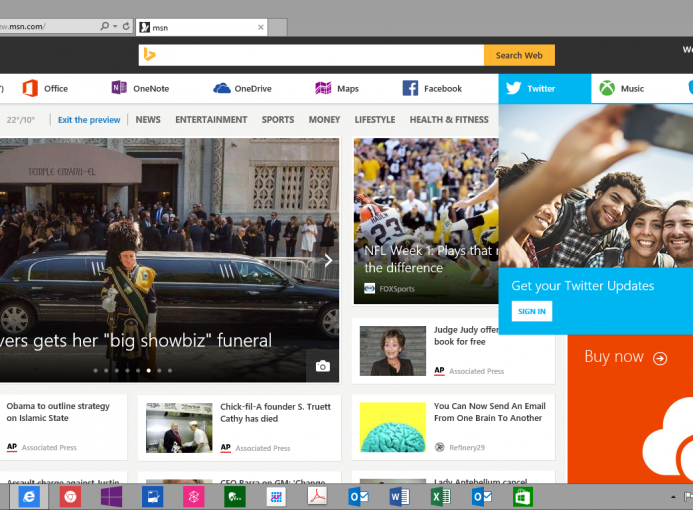Viewport: 693px width, 510px height.
Task: Advance the slideshow with right chevron
Action: pos(328,260)
